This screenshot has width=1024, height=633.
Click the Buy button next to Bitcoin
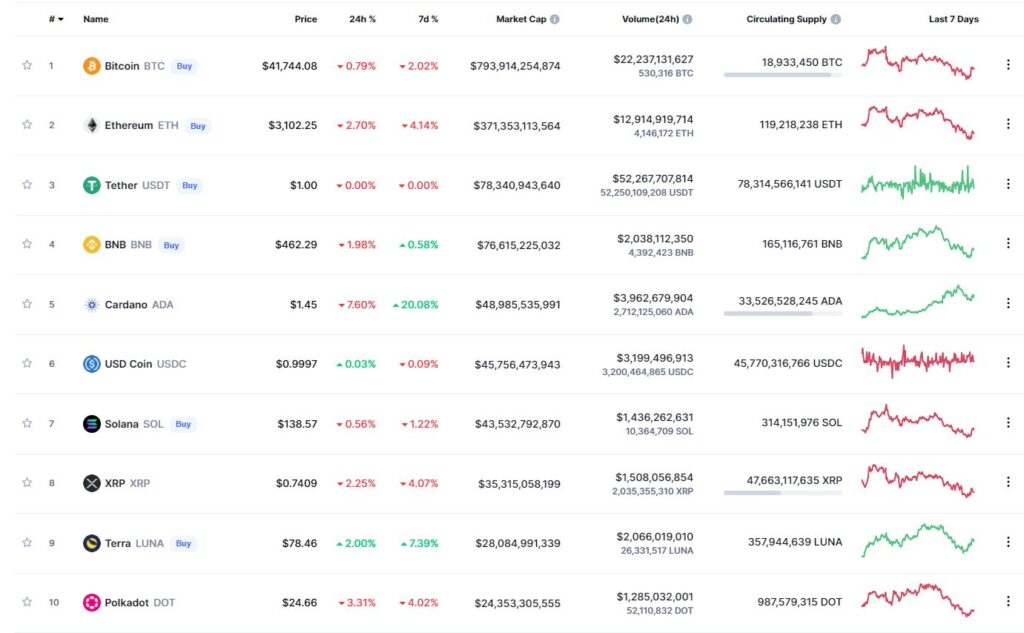pos(184,66)
